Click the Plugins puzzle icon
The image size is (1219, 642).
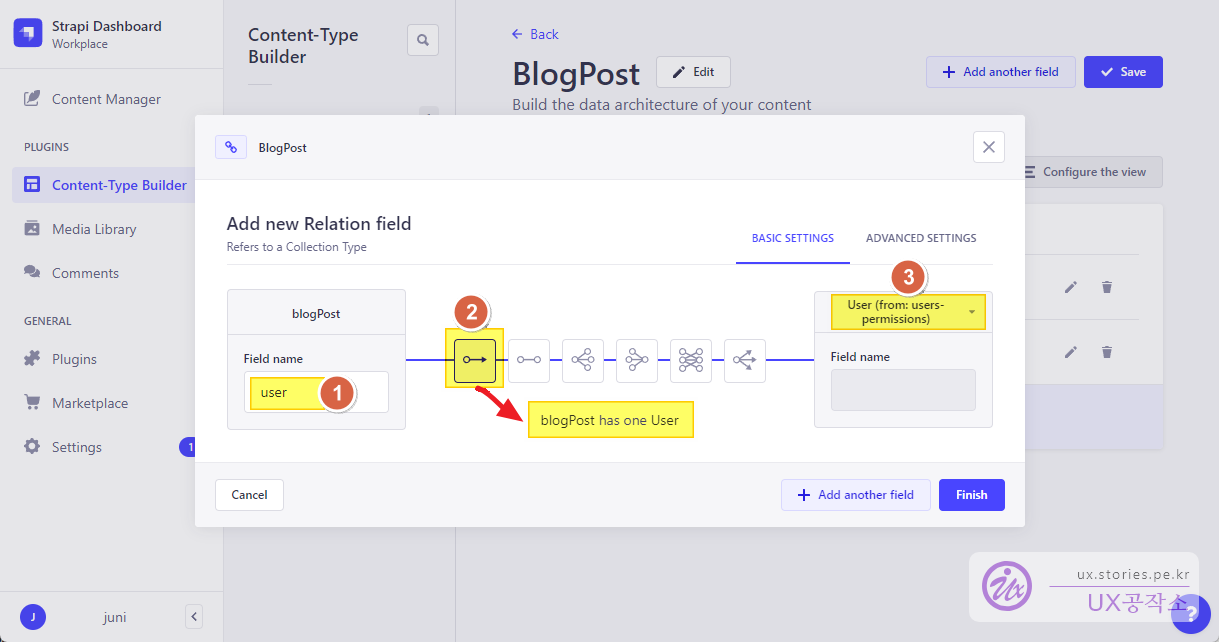pos(32,359)
